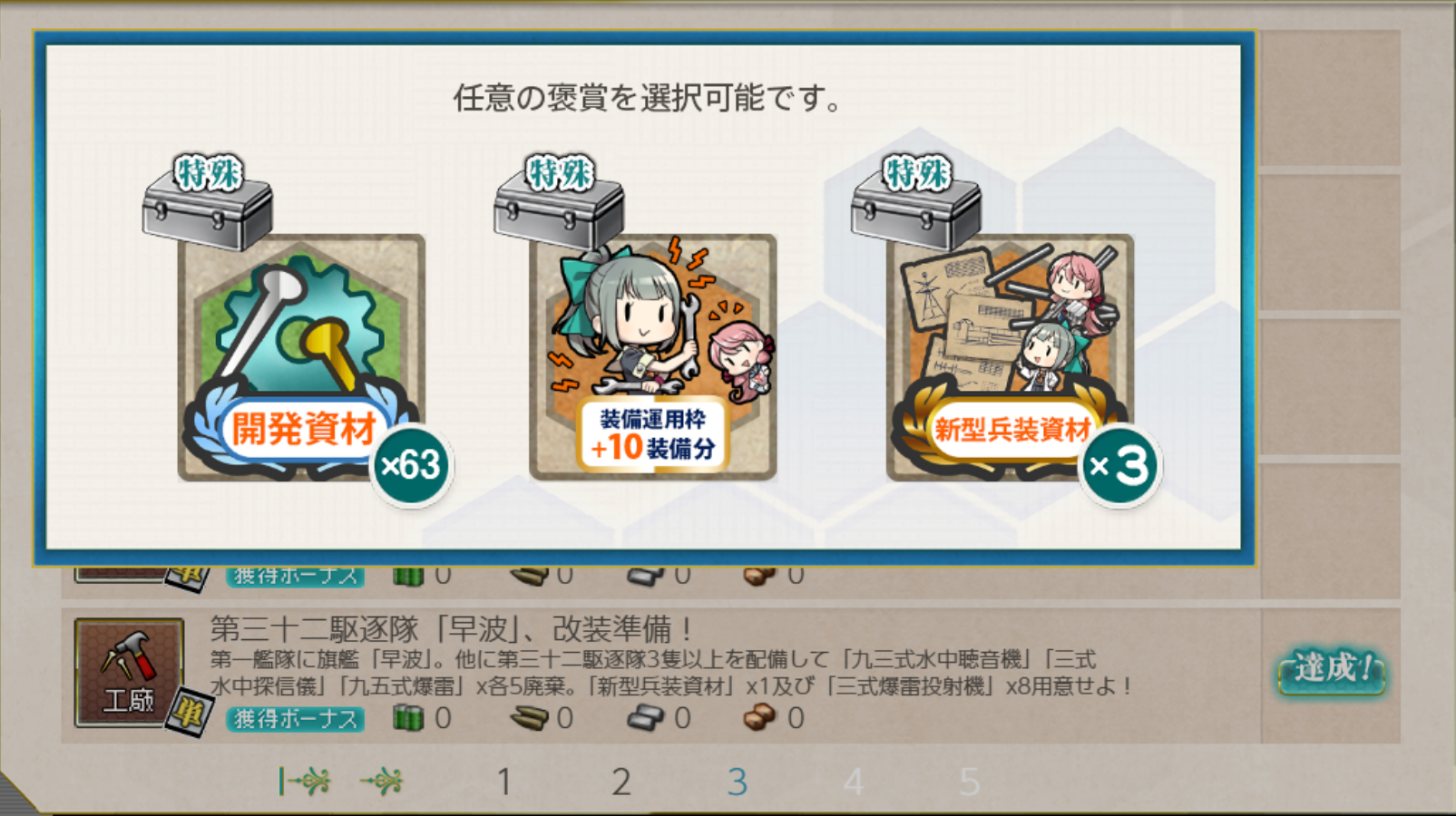Click the 達成! completion button
The height and width of the screenshot is (816, 1456).
[1332, 671]
